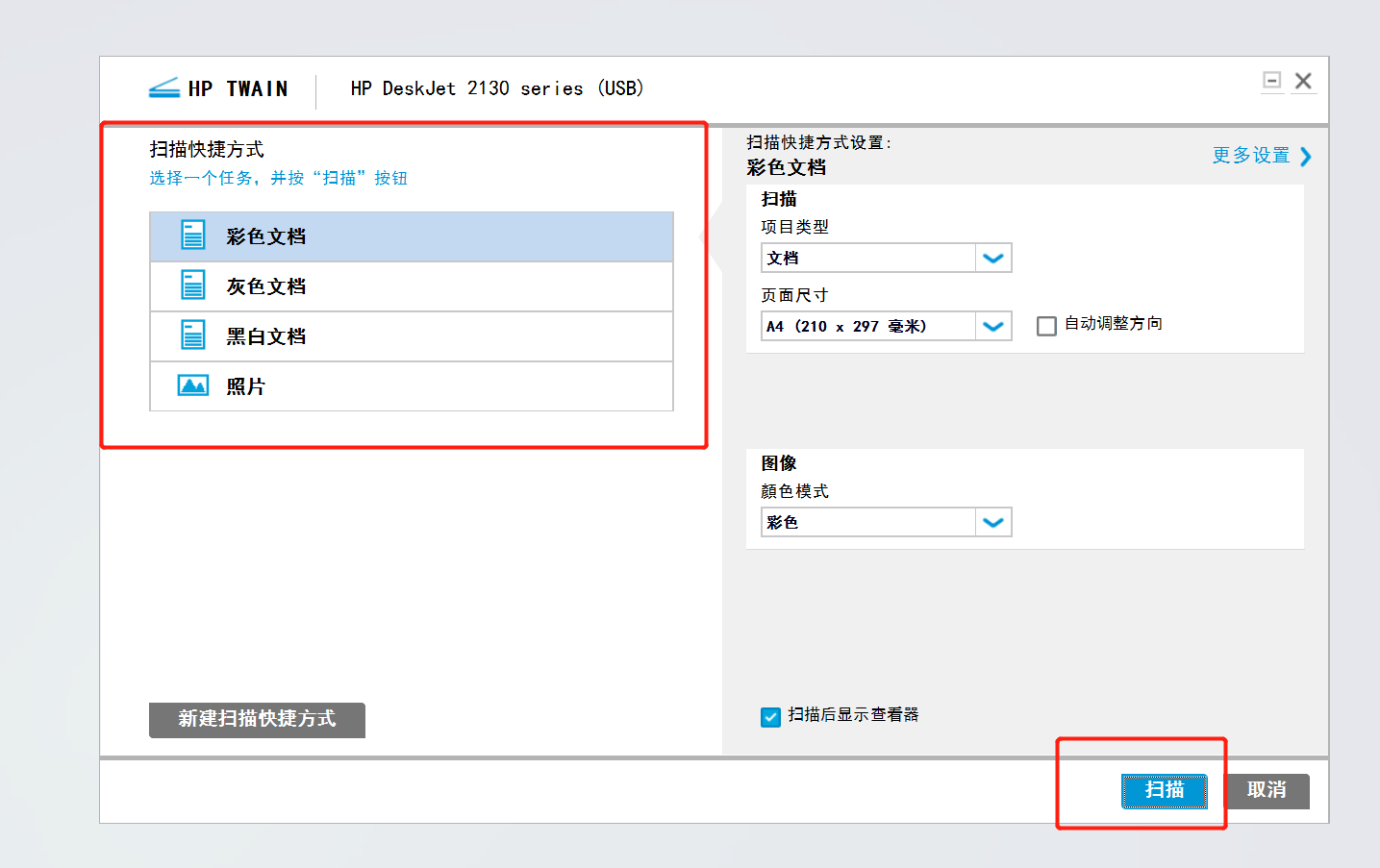Enable the 自动调整方向 checkbox
The width and height of the screenshot is (1380, 868).
[1046, 326]
